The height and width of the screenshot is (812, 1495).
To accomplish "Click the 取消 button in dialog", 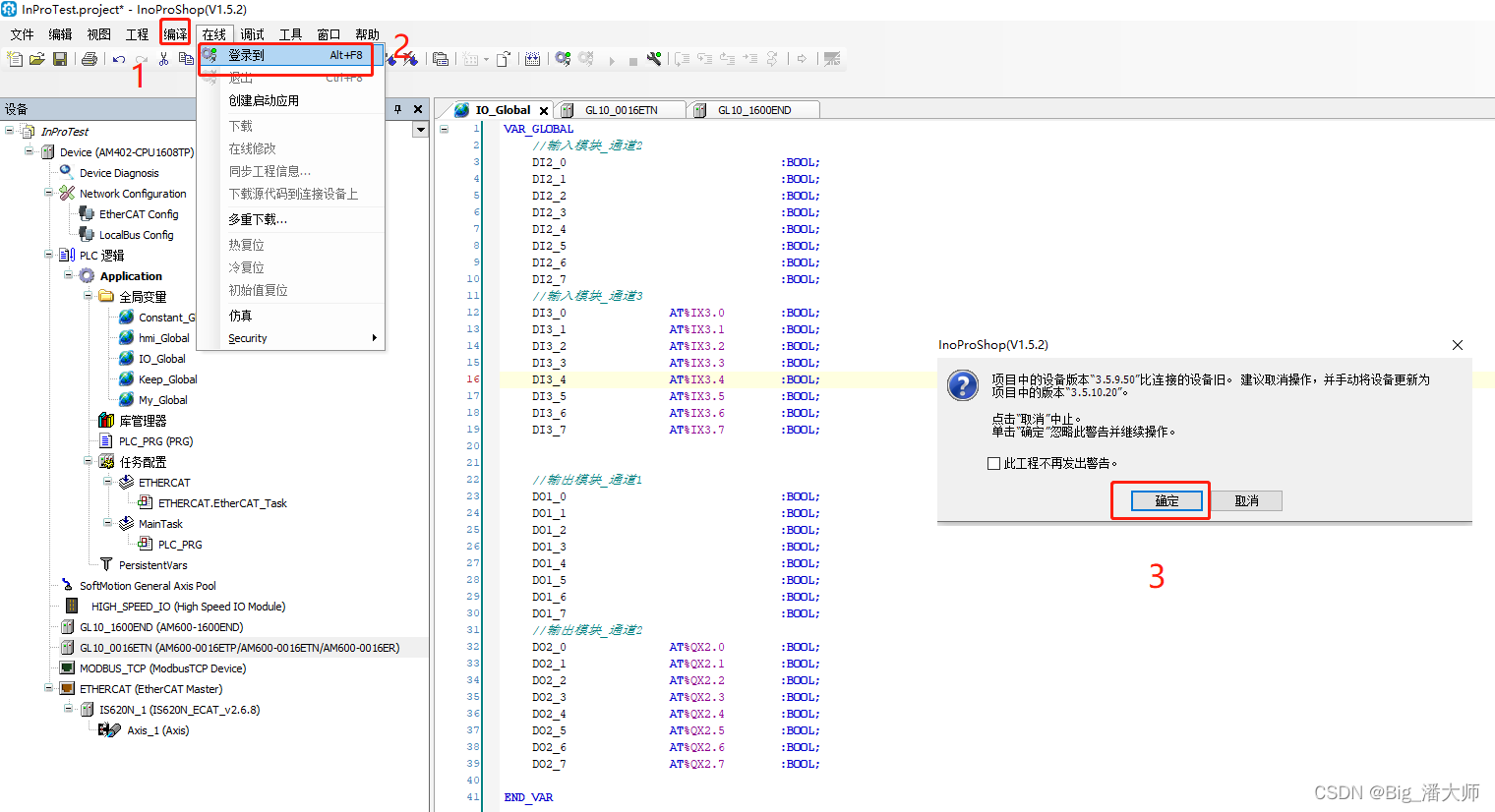I will tap(1246, 500).
